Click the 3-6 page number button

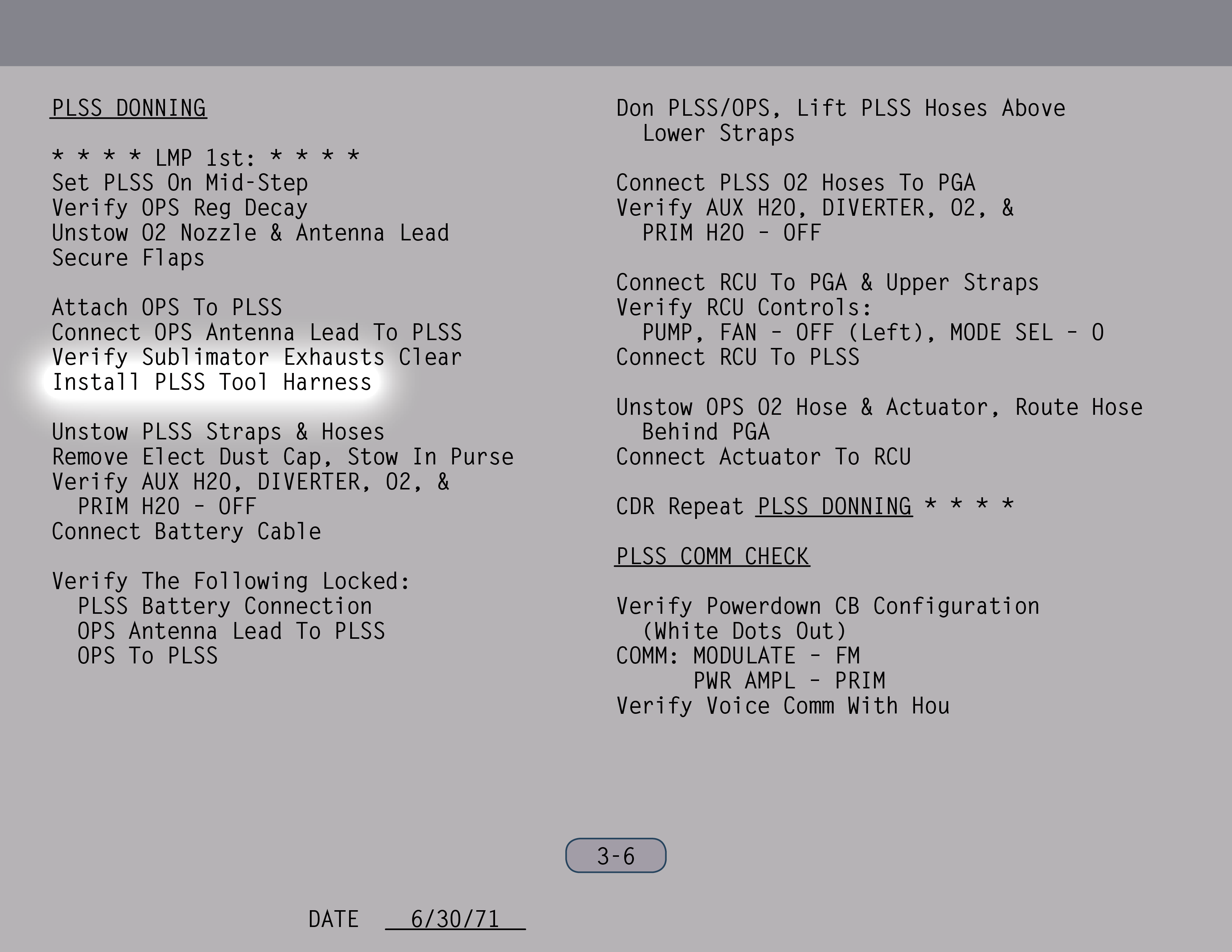point(615,856)
